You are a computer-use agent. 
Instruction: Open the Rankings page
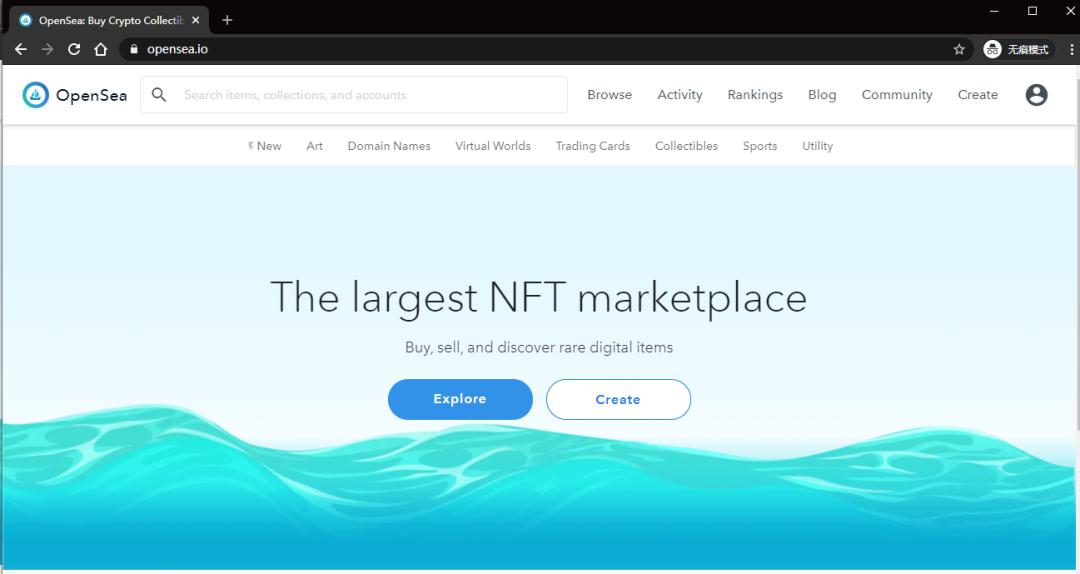(755, 94)
